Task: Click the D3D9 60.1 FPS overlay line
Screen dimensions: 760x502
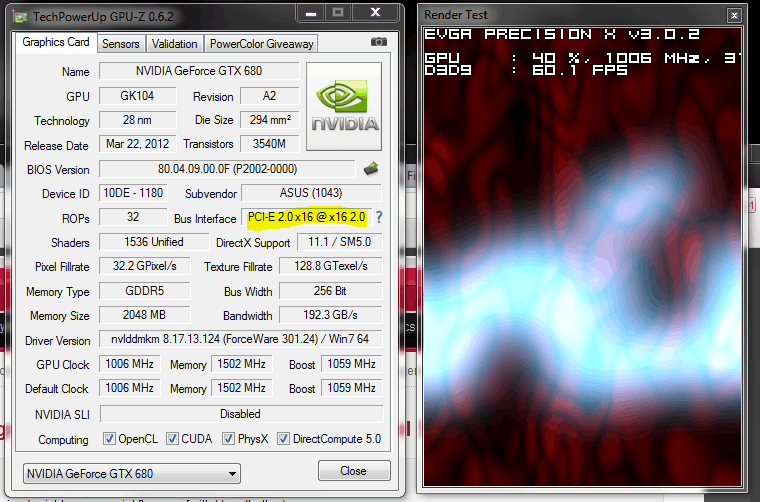Action: [x=526, y=70]
